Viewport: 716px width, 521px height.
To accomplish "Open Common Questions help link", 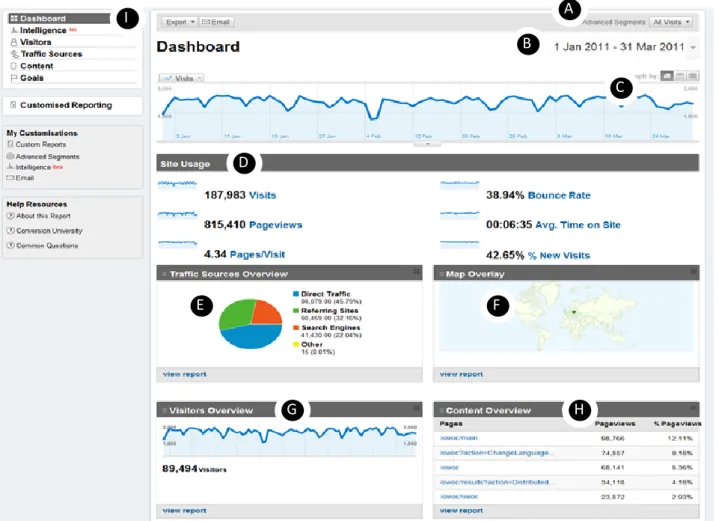I will 47,246.
